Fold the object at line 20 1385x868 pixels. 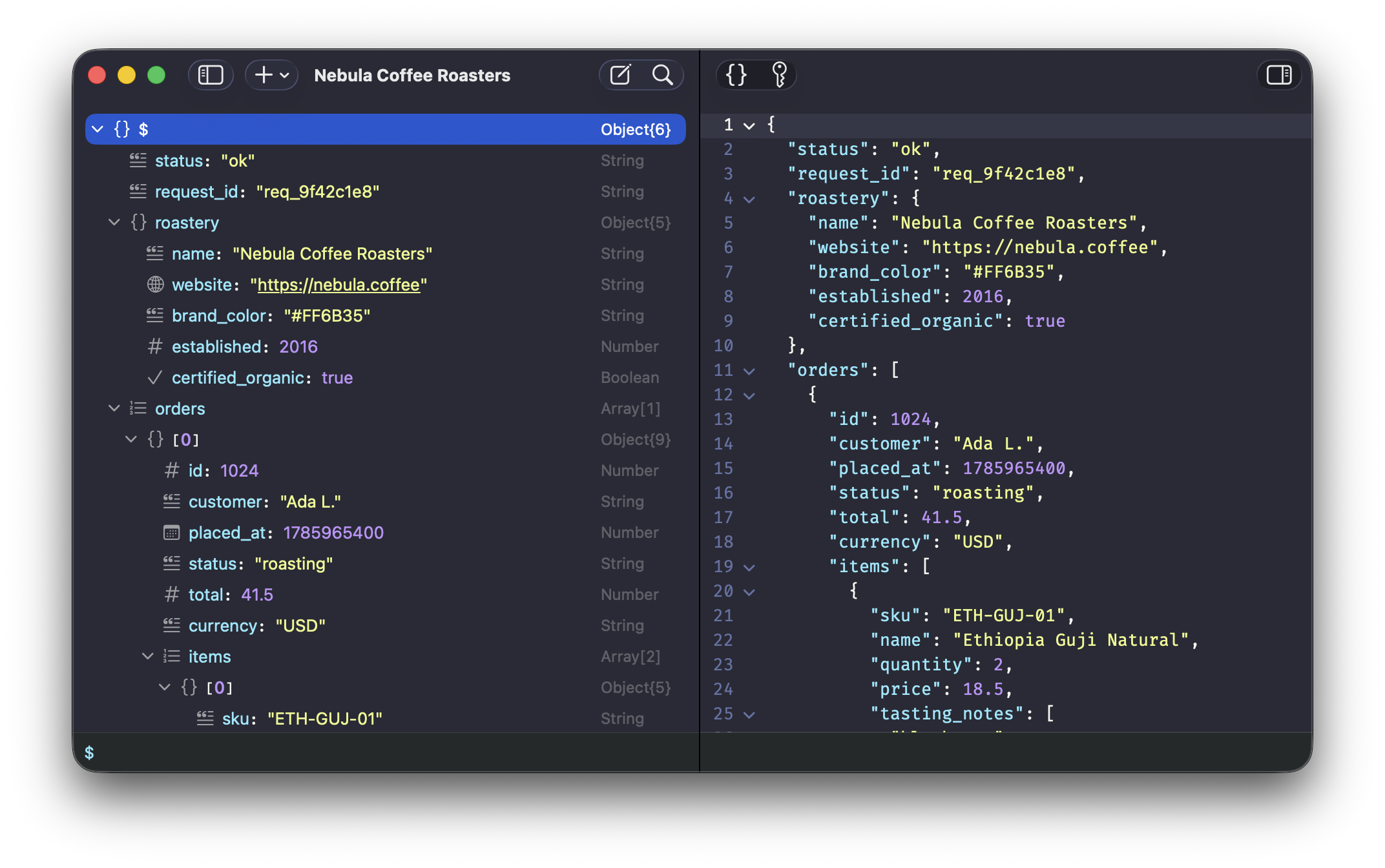(x=749, y=592)
